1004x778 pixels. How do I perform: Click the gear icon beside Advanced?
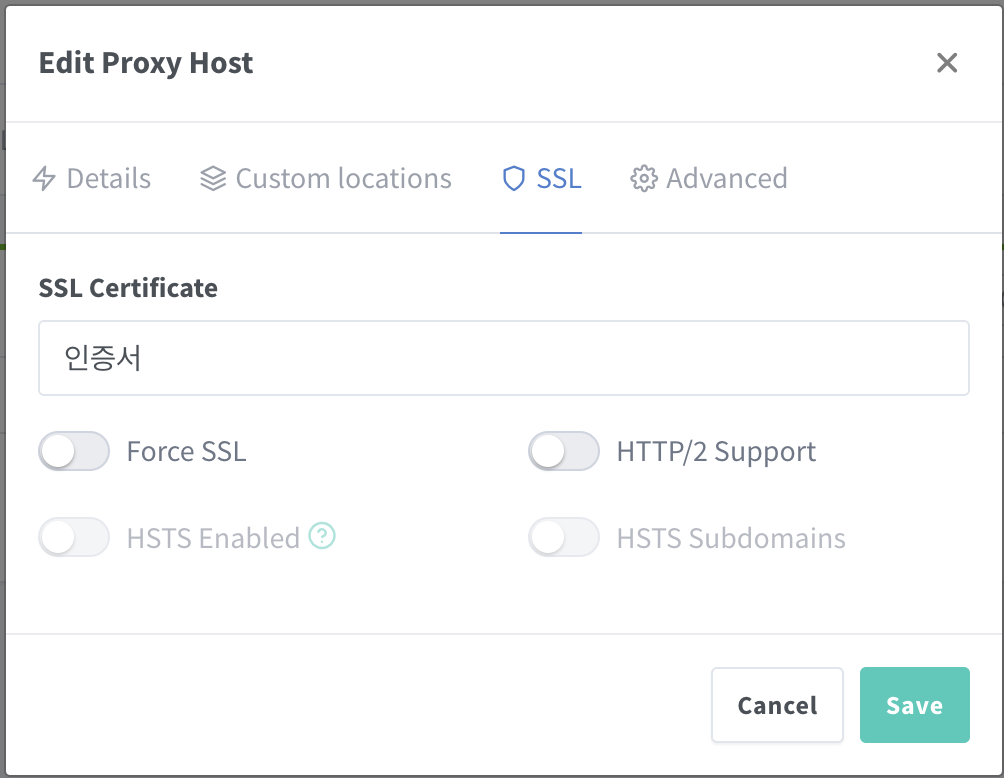[x=643, y=179]
